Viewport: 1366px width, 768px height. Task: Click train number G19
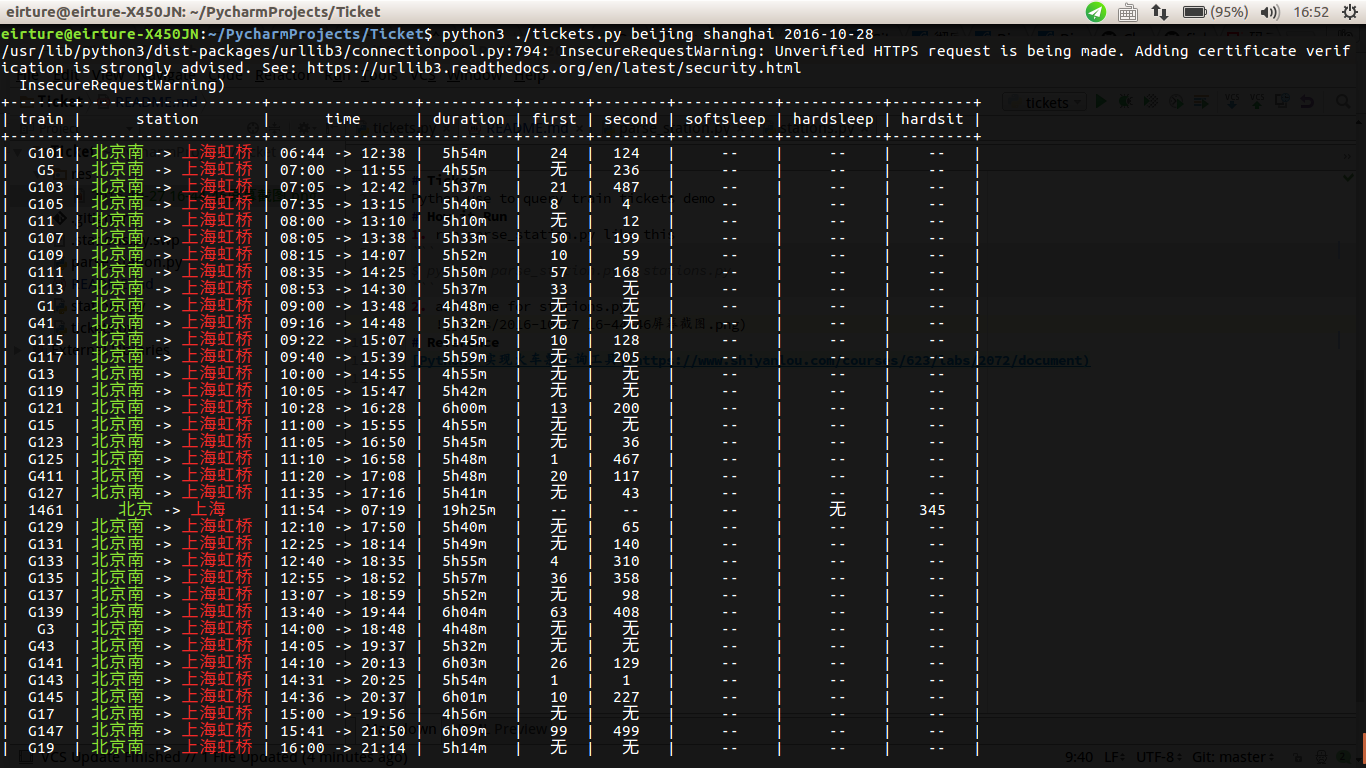click(x=41, y=748)
